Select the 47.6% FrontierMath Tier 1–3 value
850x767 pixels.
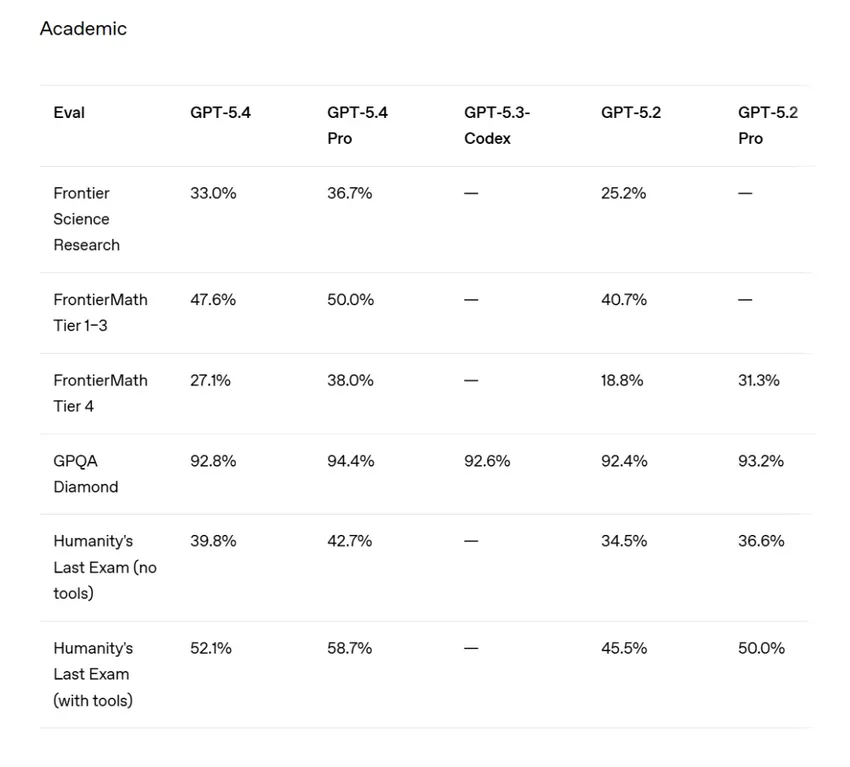pyautogui.click(x=213, y=299)
